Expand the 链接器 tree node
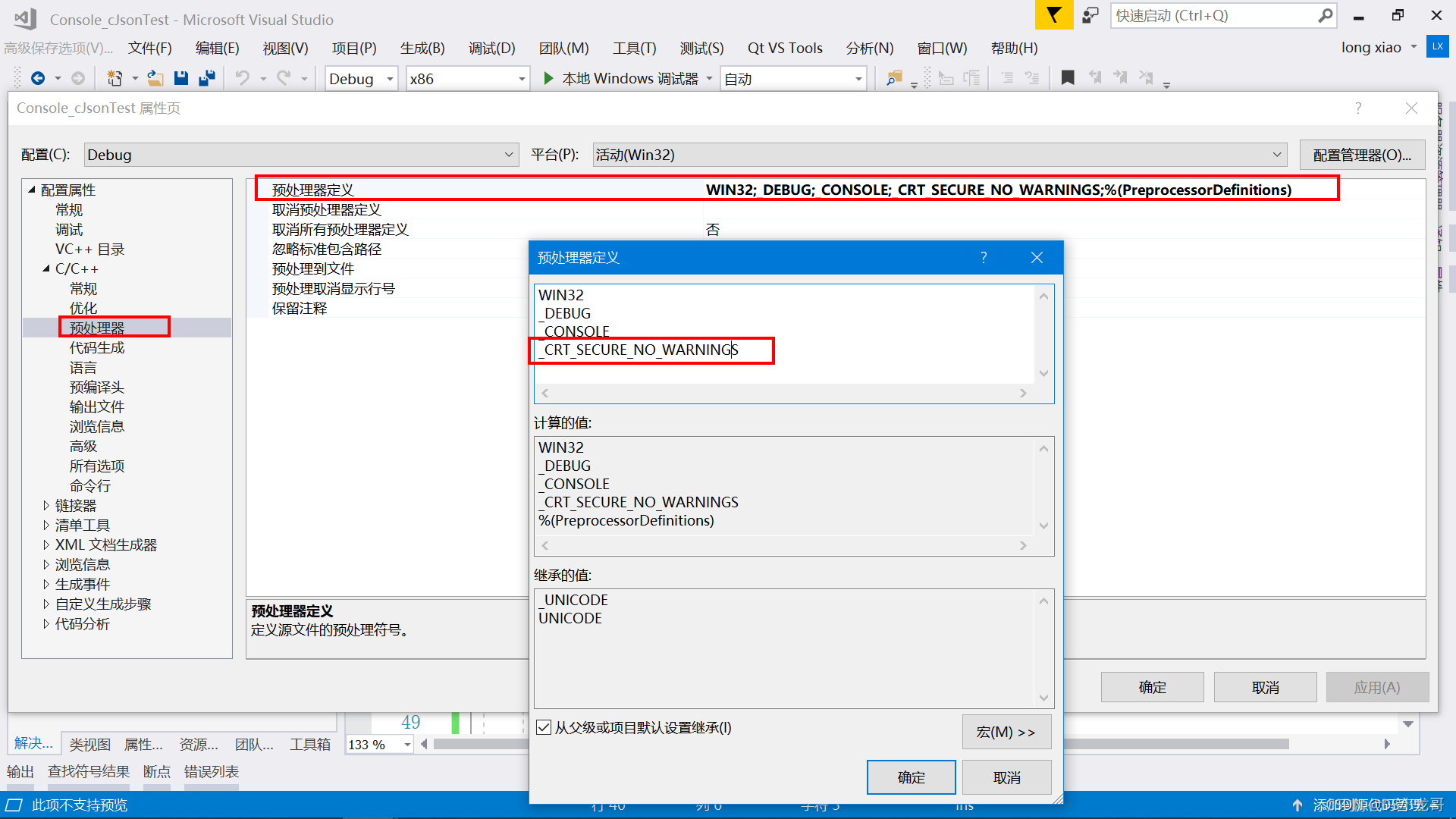 (46, 506)
